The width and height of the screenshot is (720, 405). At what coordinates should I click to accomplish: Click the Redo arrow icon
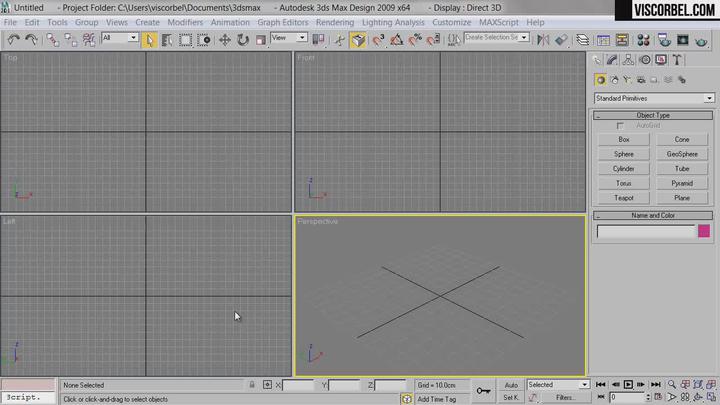31,40
